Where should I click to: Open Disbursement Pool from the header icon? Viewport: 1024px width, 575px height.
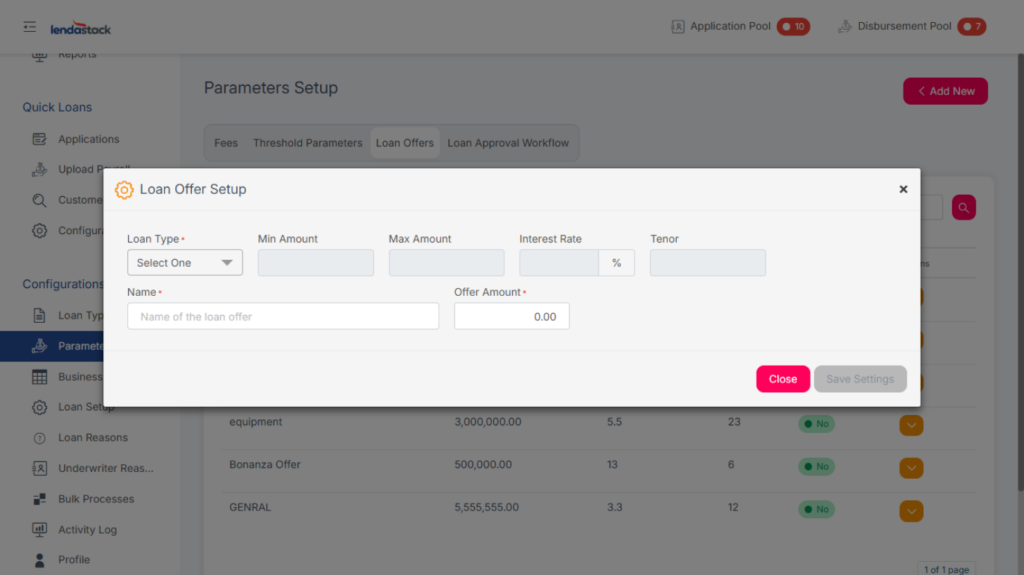(x=845, y=27)
